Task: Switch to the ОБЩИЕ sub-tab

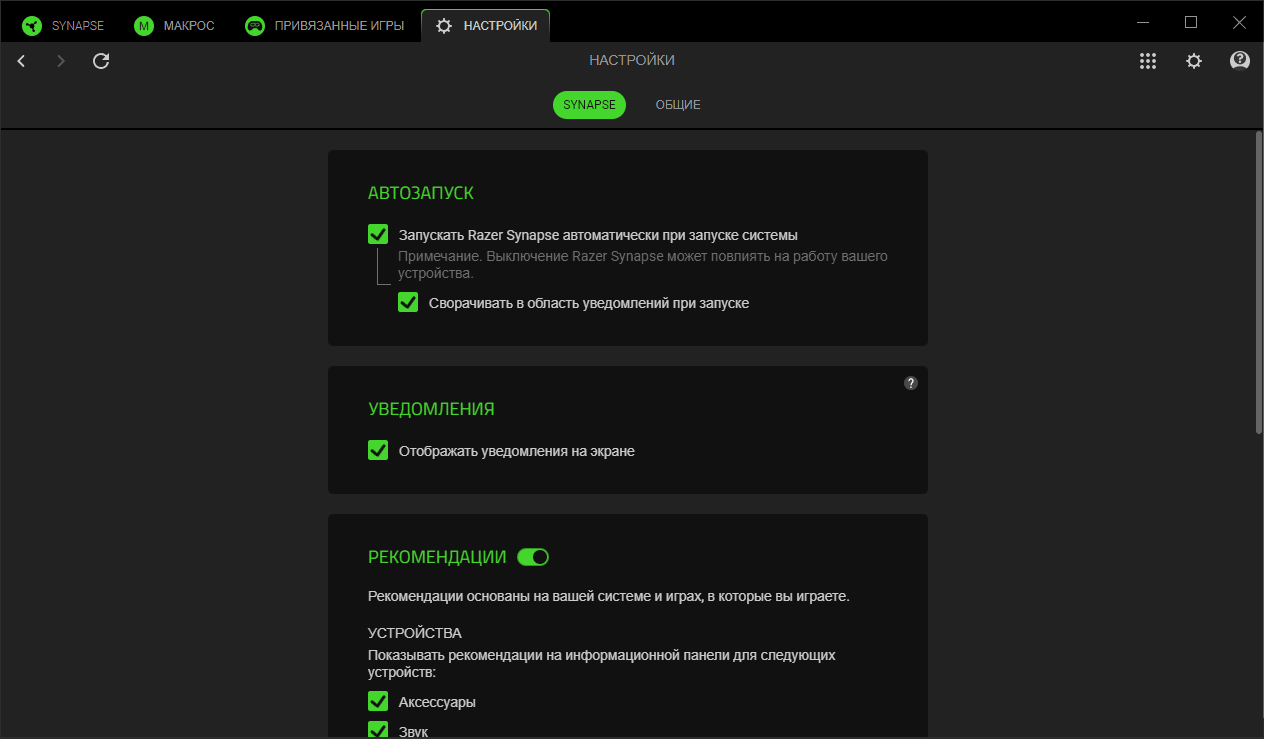Action: pos(678,105)
